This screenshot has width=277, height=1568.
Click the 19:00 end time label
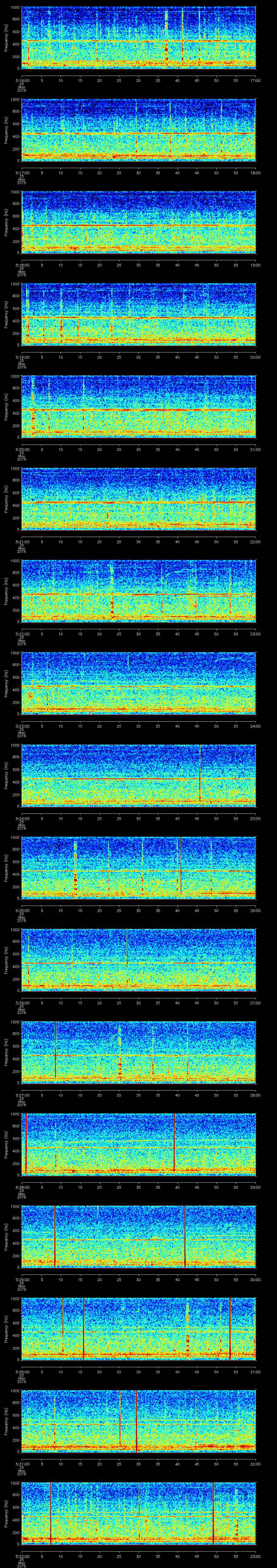click(x=256, y=264)
